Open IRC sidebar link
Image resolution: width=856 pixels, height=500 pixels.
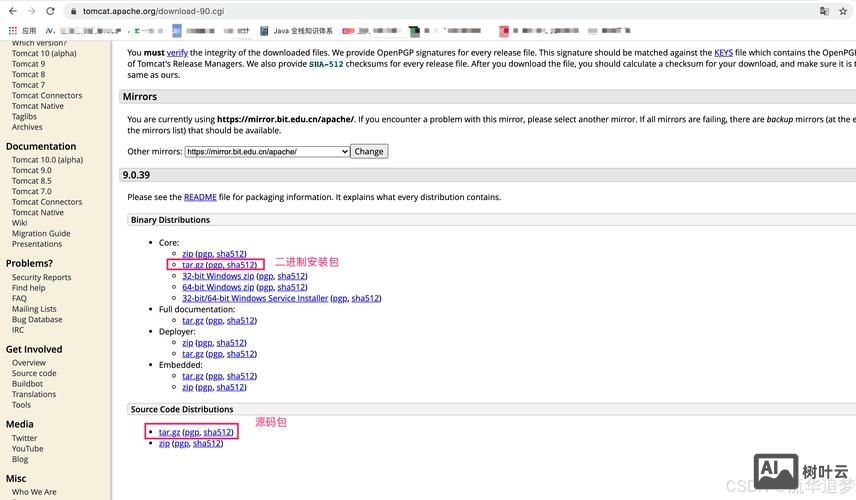[x=18, y=330]
